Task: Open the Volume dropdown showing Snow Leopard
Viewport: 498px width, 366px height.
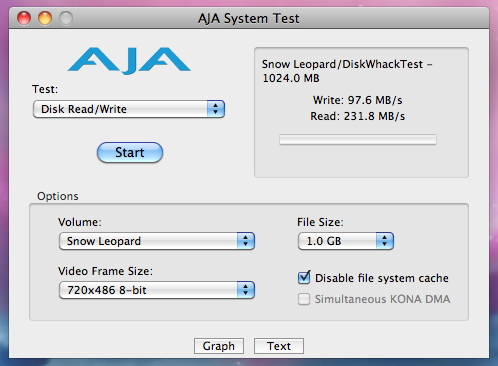Action: point(157,241)
